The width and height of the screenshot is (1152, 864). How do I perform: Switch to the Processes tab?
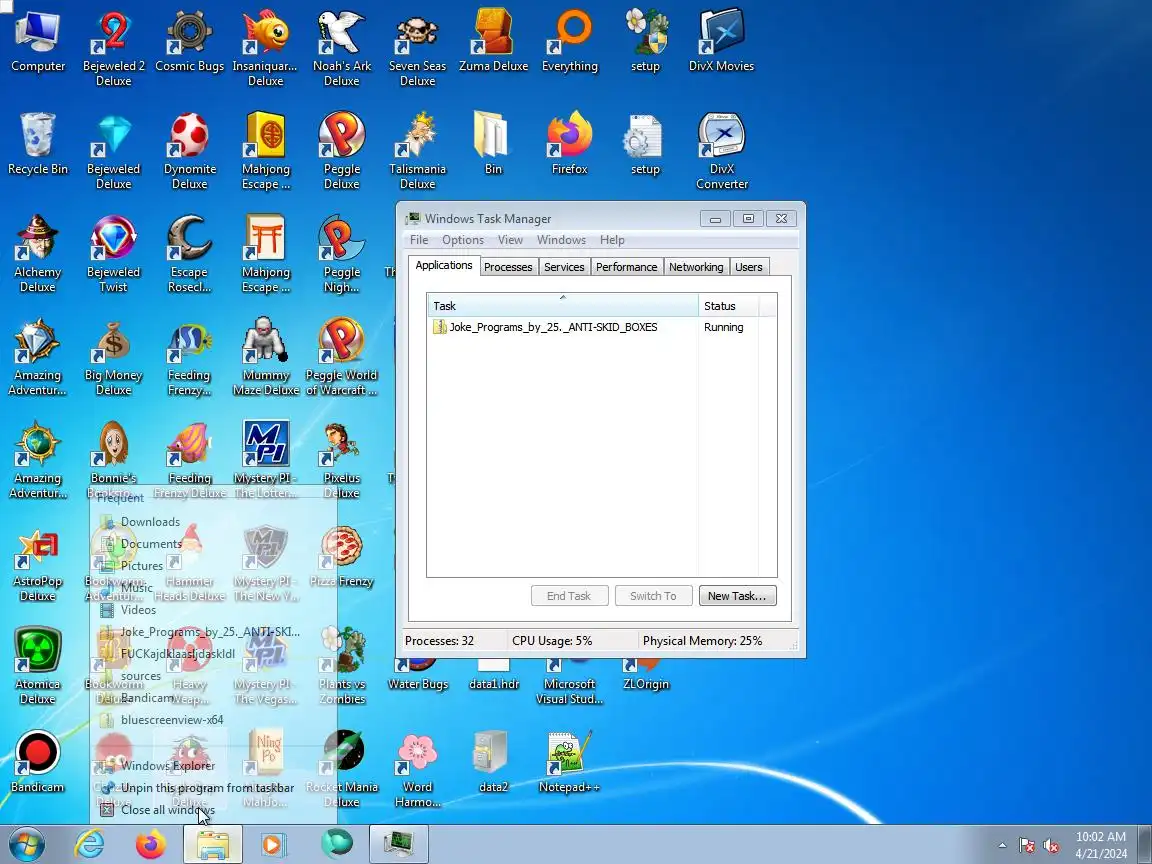coord(508,267)
